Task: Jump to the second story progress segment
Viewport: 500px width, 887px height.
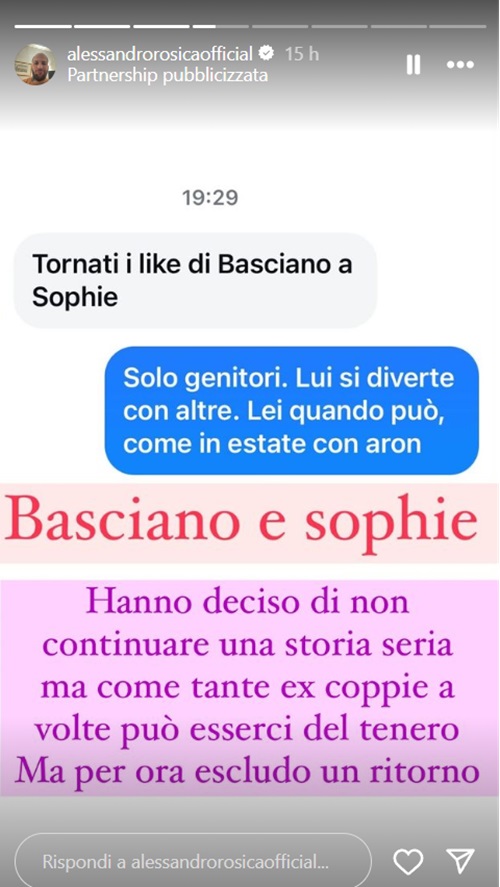Action: pyautogui.click(x=102, y=26)
